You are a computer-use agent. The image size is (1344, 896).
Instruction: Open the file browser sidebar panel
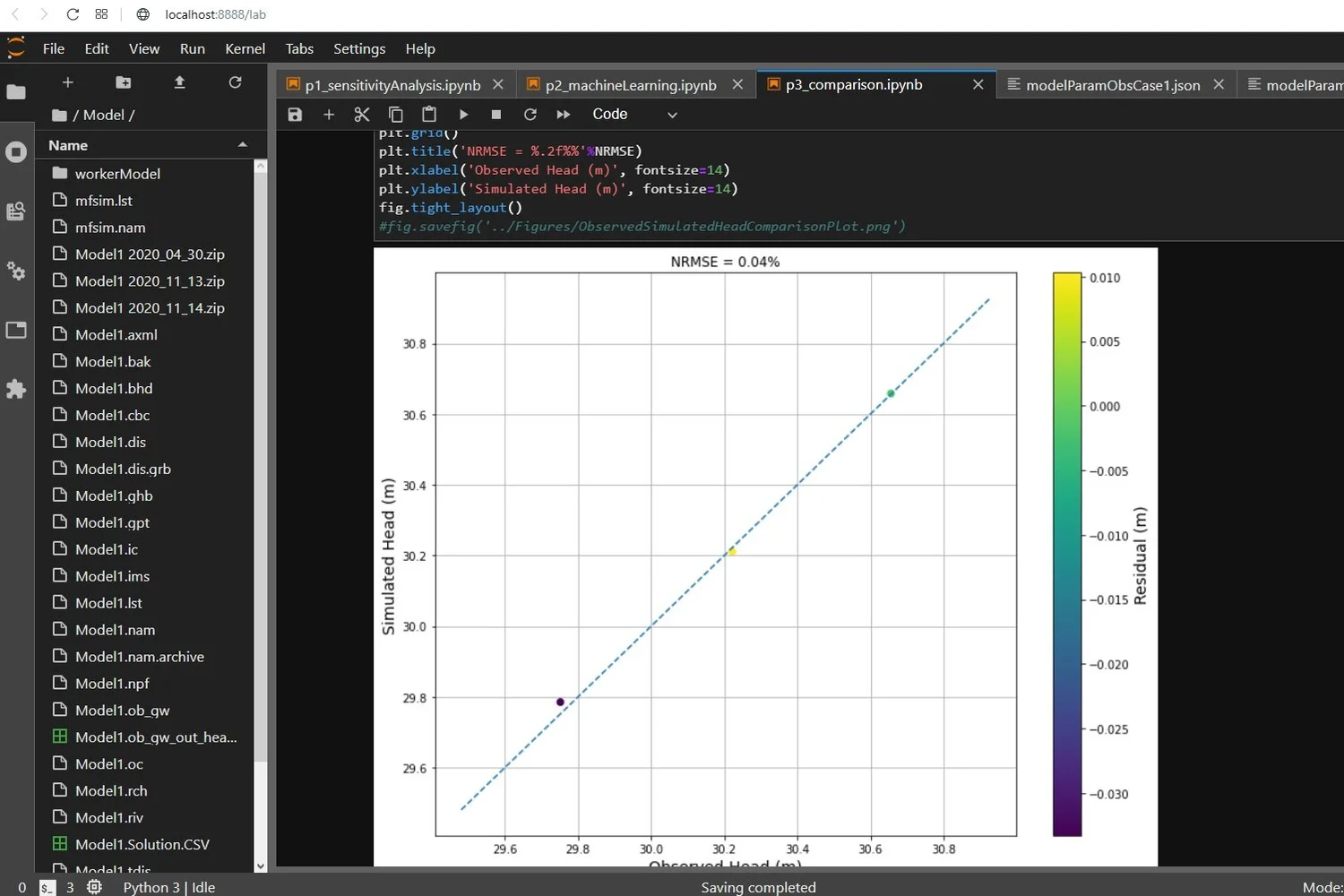[x=16, y=92]
